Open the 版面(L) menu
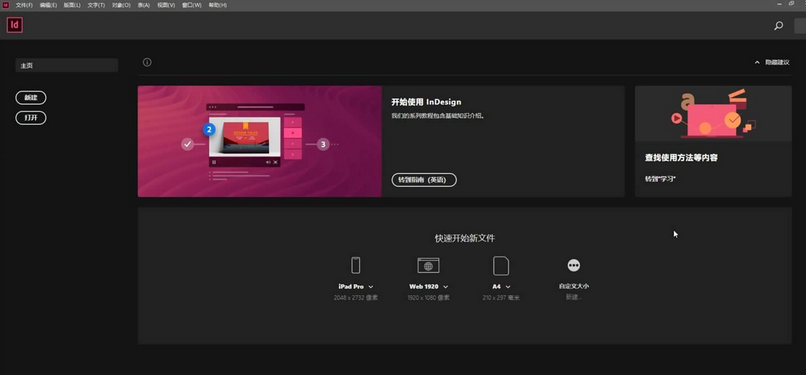Image resolution: width=806 pixels, height=375 pixels. tap(72, 5)
